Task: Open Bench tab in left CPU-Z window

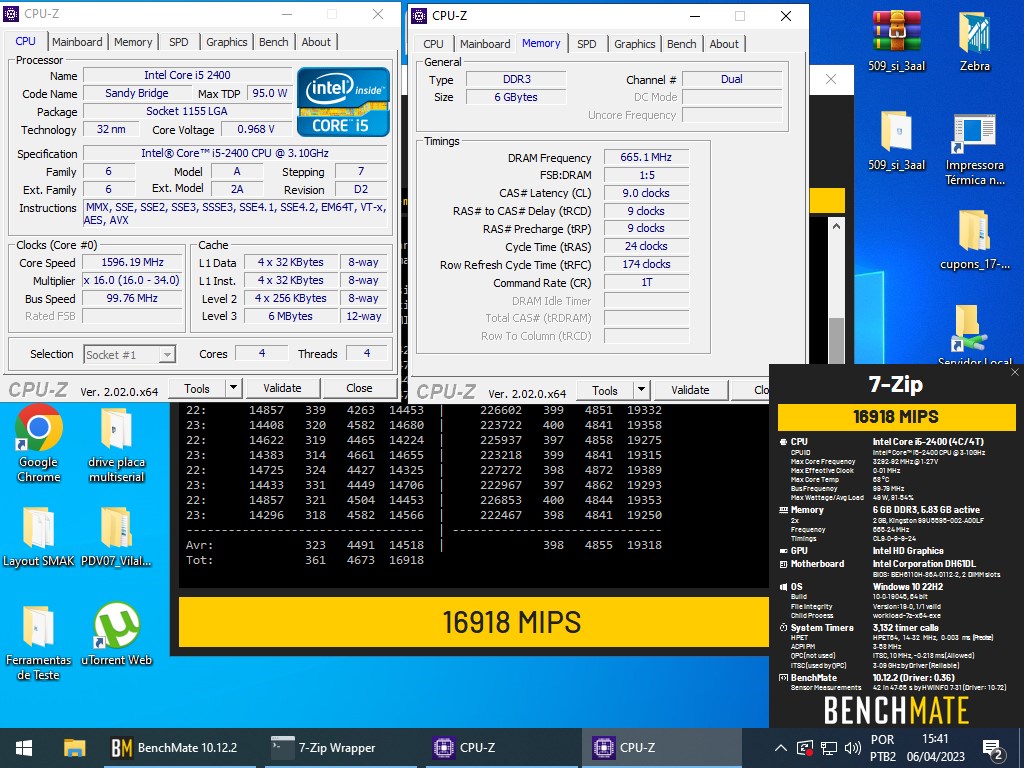Action: tap(274, 42)
